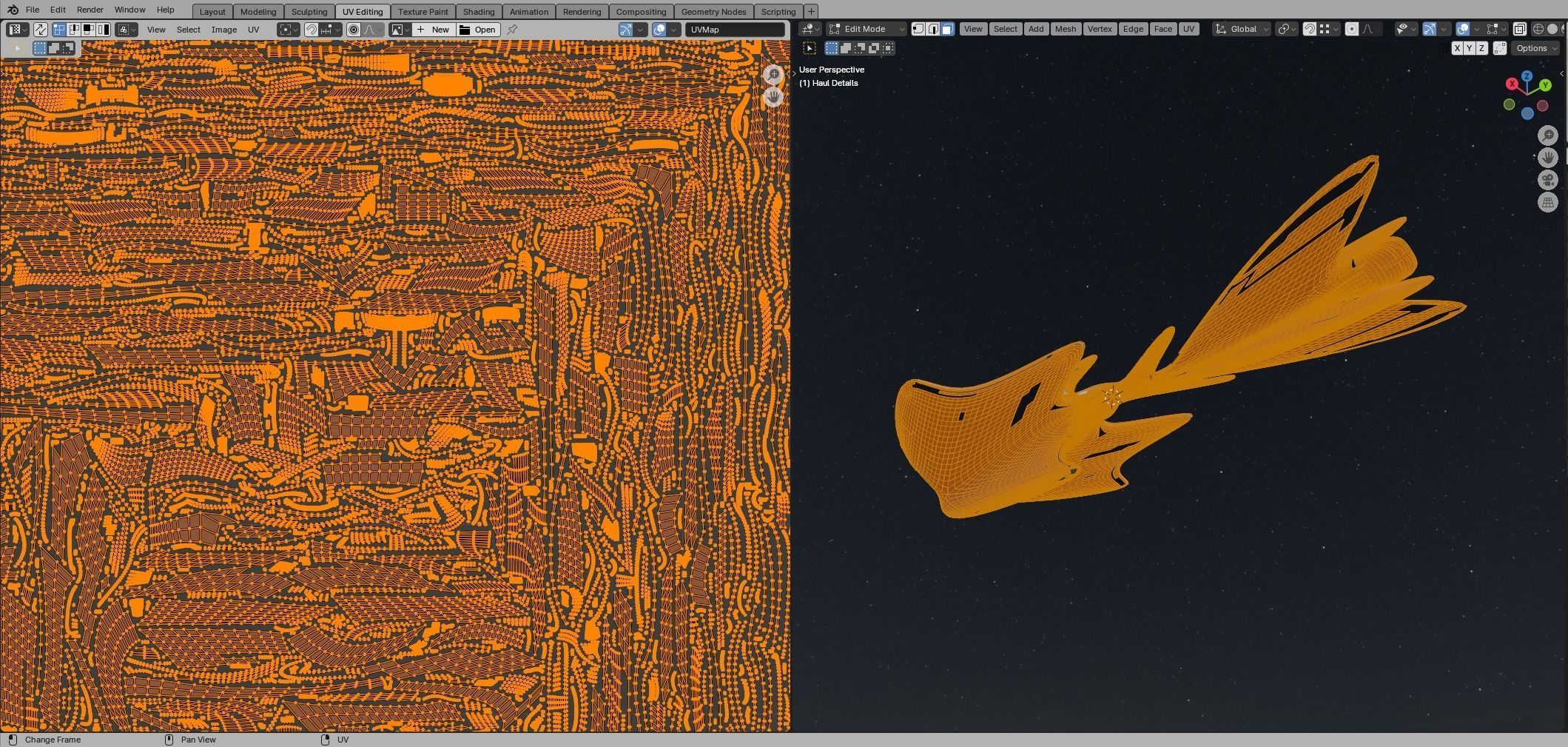
Task: Open 3D viewport editor type dropdown
Action: pos(811,29)
